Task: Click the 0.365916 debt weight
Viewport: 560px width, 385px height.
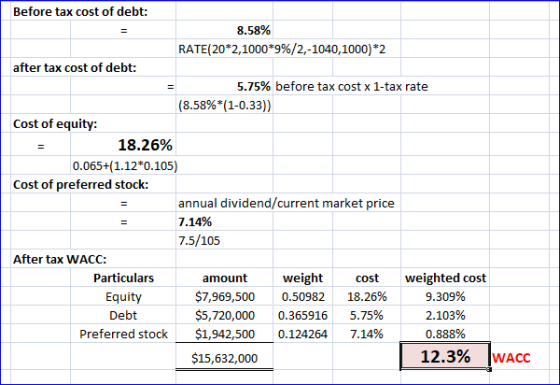Action: [303, 315]
